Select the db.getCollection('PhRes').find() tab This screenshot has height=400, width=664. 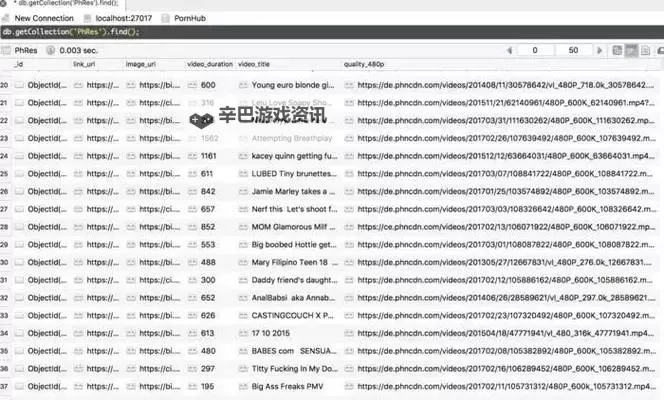coord(70,4)
